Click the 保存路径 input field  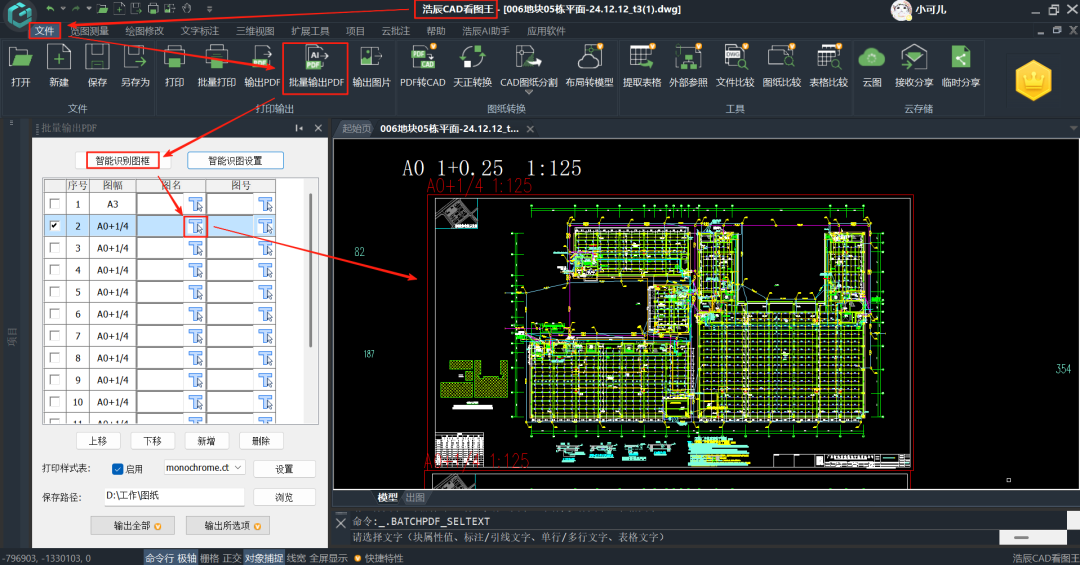pyautogui.click(x=172, y=497)
